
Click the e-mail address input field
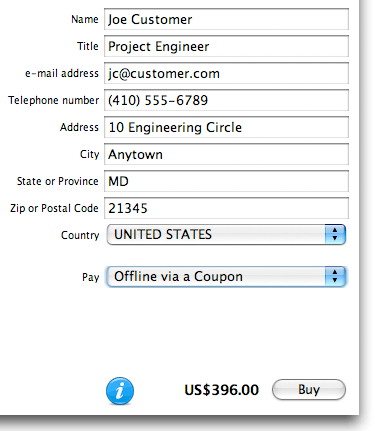click(x=226, y=73)
